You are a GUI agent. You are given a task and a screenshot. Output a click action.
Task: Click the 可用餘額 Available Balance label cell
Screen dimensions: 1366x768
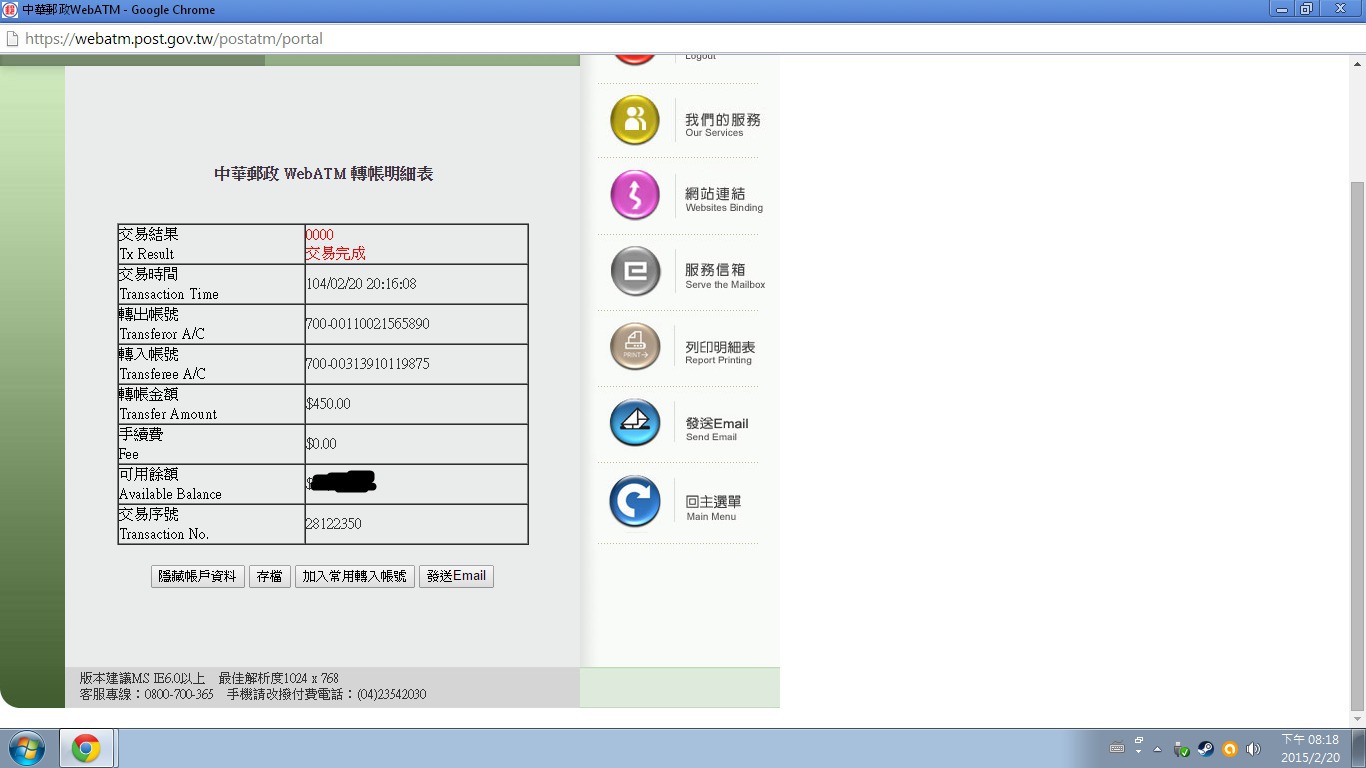[x=211, y=484]
